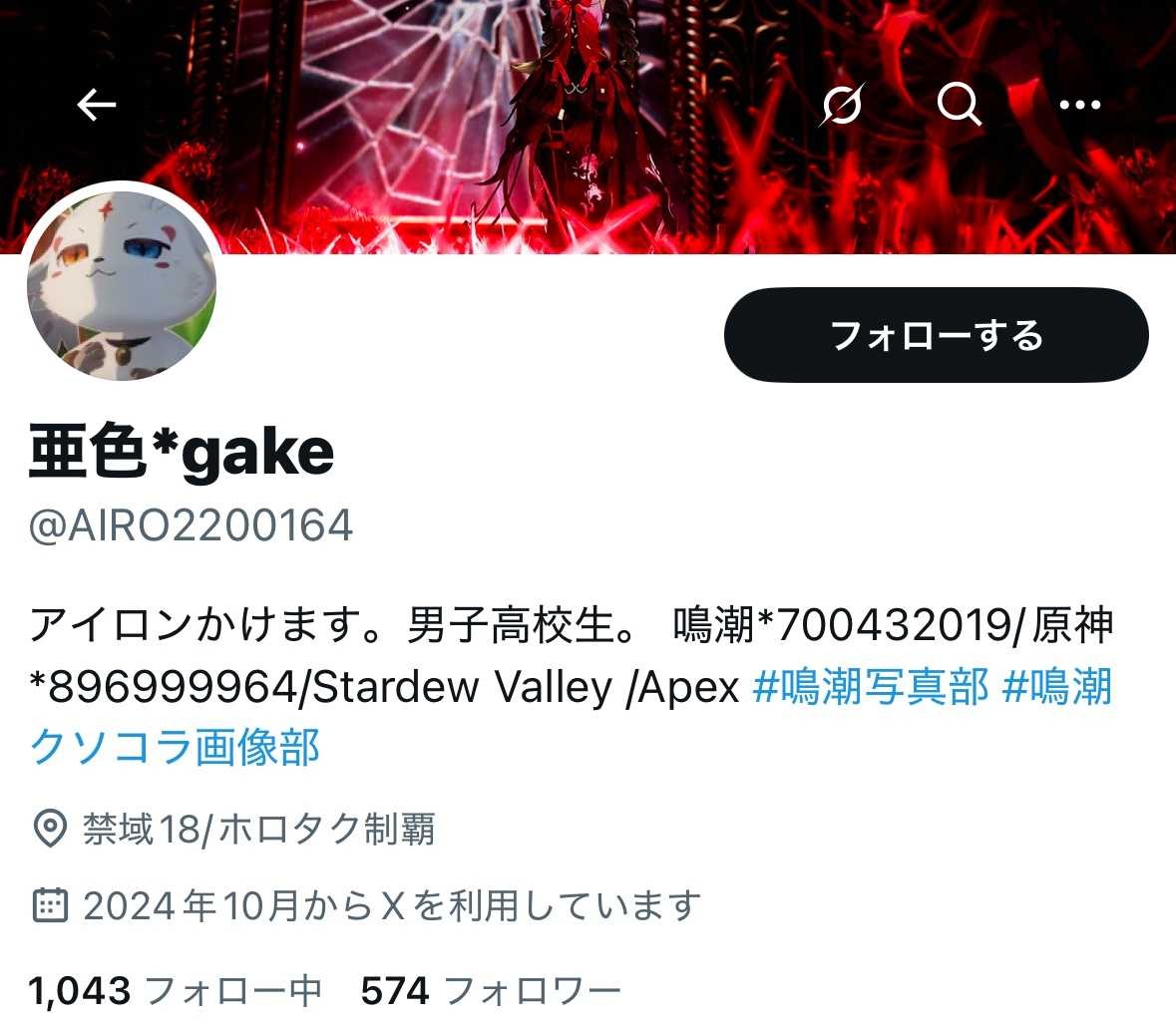View the 1,043 フォロー中 following list
Viewport: 1176px width, 1025px height.
coord(175,990)
